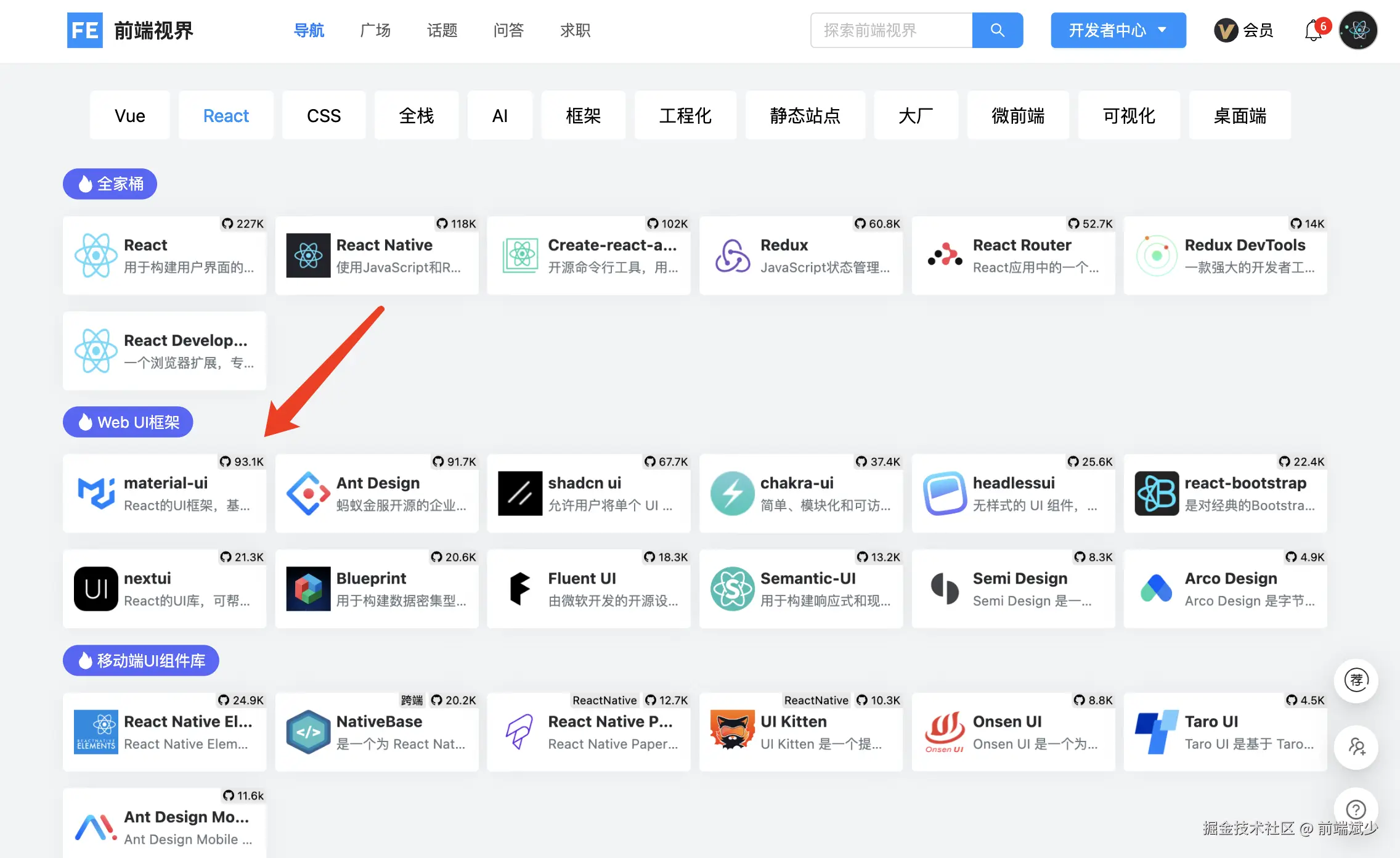Viewport: 1400px width, 858px height.
Task: Click the 移动端UI组件库 section tag
Action: (x=141, y=661)
